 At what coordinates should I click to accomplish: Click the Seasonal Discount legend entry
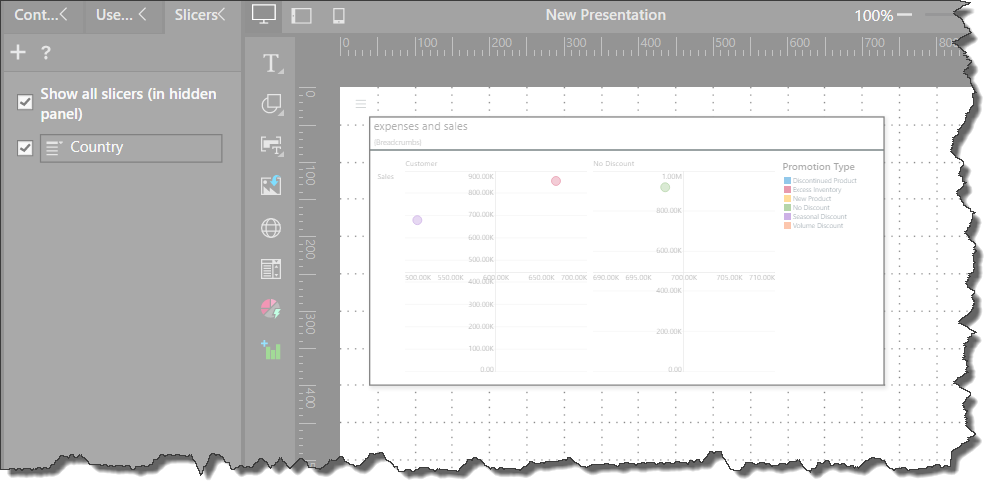coord(815,217)
